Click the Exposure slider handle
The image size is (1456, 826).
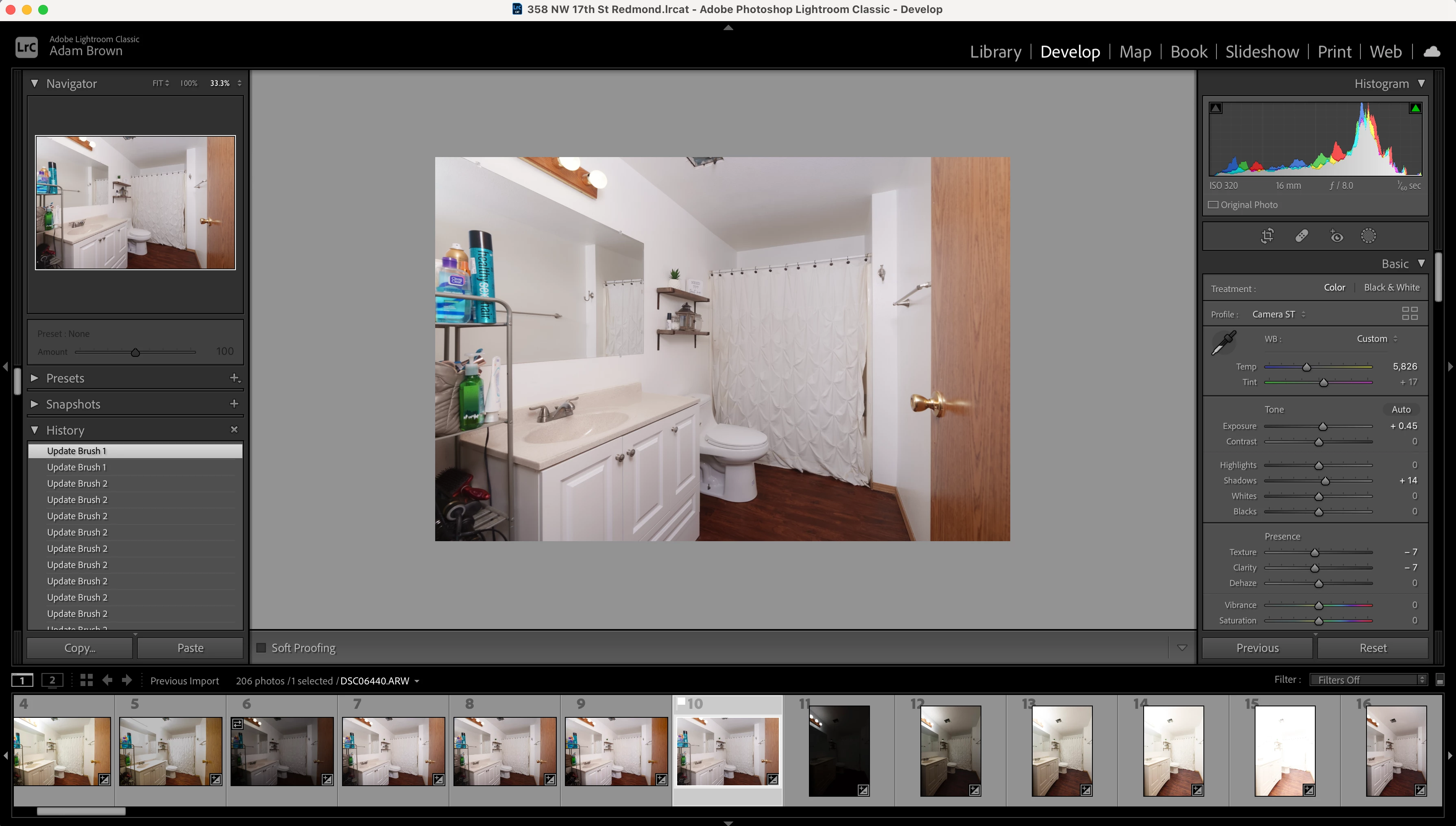click(1323, 426)
